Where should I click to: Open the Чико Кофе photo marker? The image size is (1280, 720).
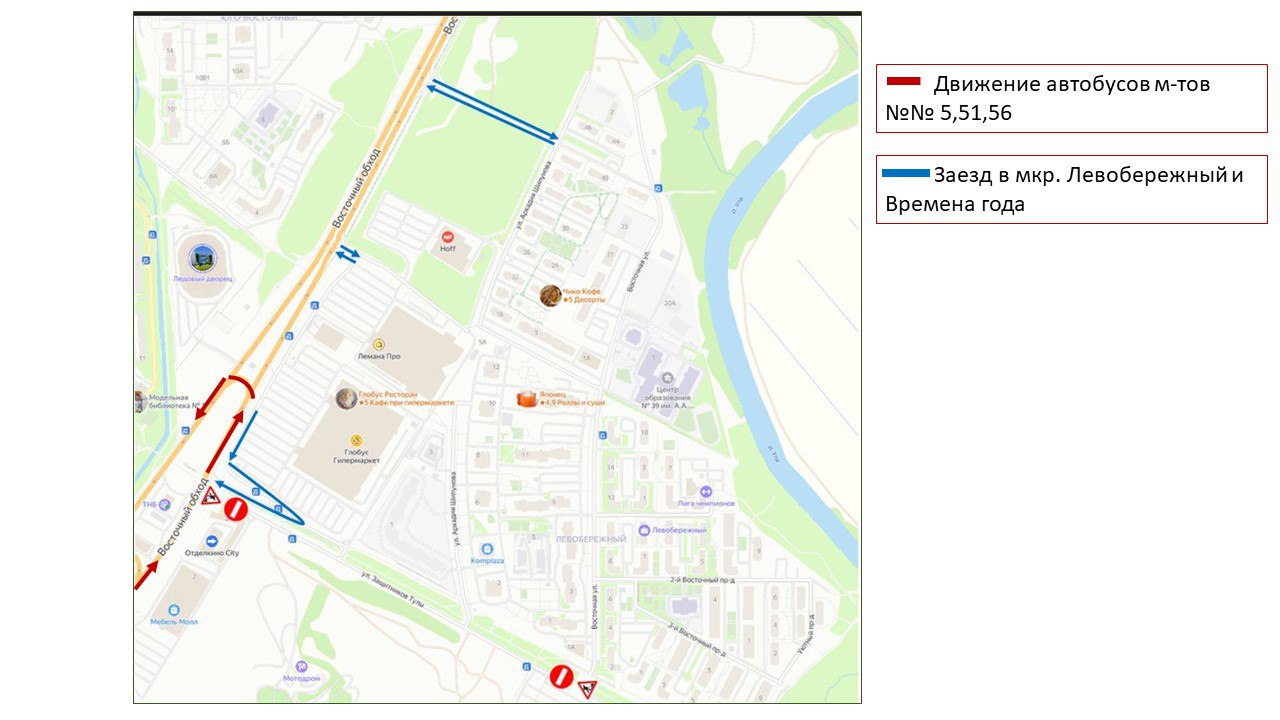(x=550, y=295)
